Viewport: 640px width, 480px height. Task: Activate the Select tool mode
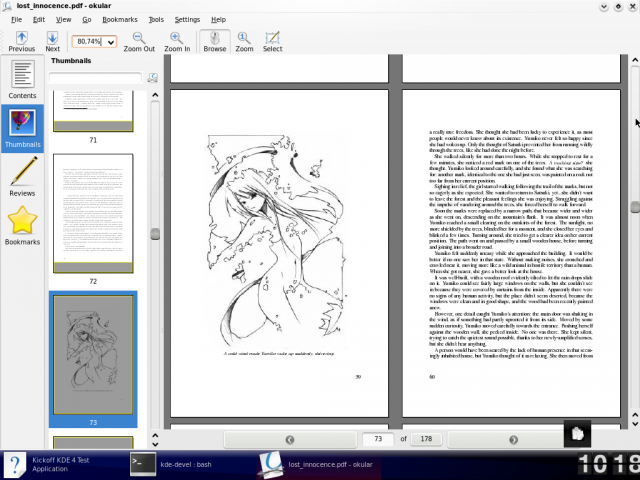272,41
